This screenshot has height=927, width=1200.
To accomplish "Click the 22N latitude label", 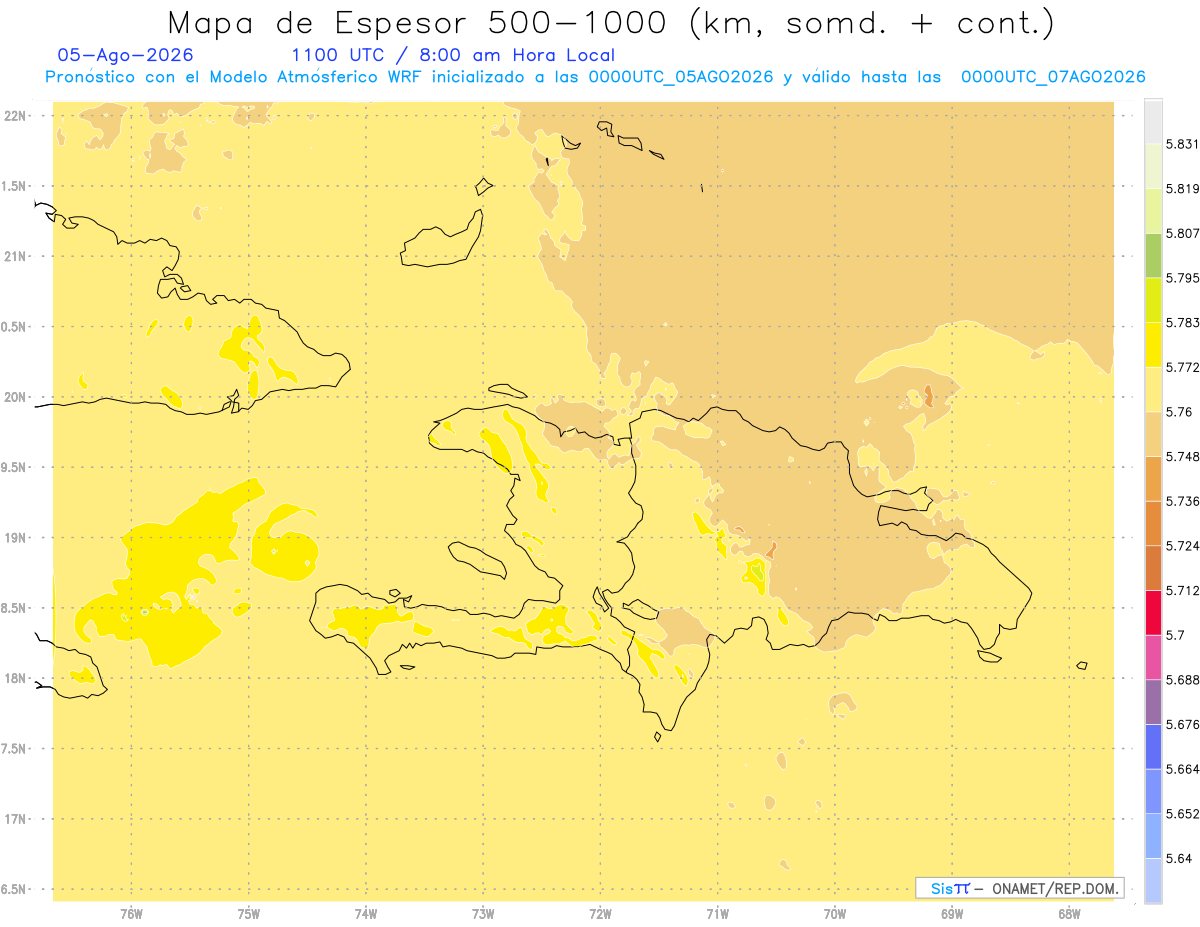I will (x=17, y=116).
